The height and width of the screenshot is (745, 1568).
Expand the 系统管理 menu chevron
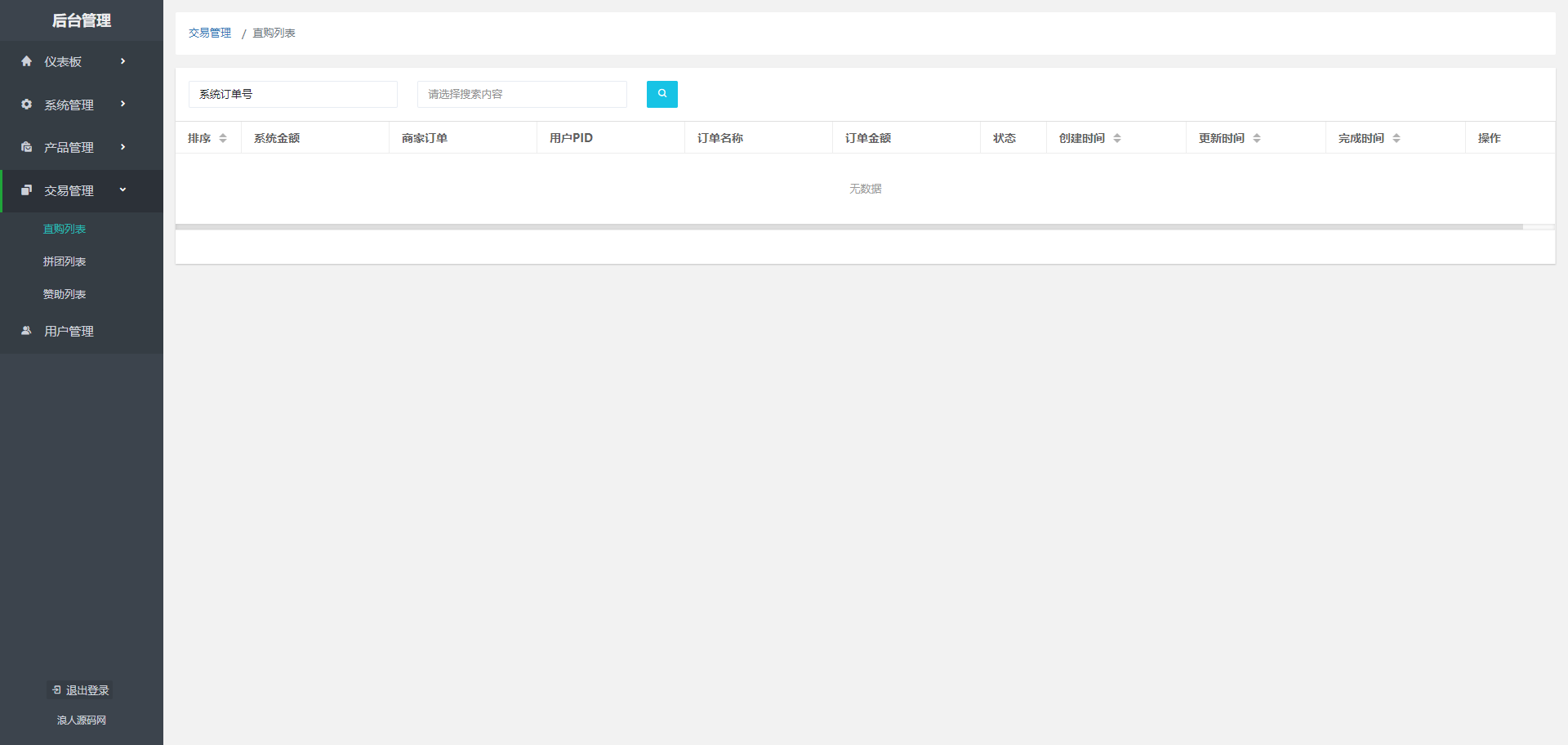click(x=123, y=104)
